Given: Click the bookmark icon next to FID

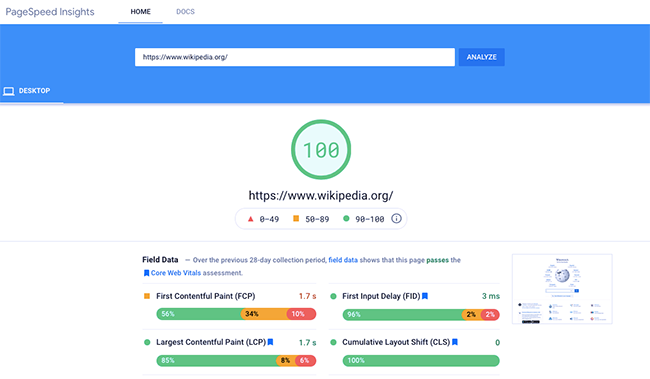Looking at the screenshot, I should coord(425,296).
